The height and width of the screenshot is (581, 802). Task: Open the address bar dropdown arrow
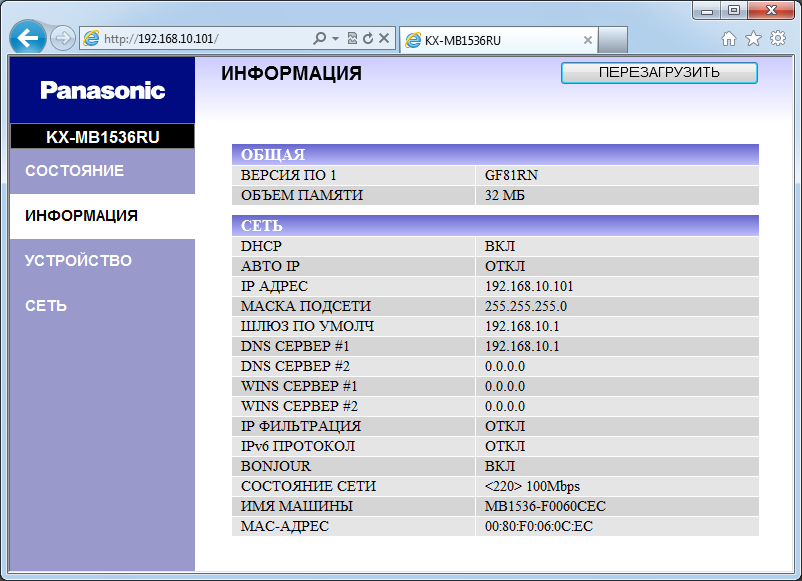[x=336, y=38]
